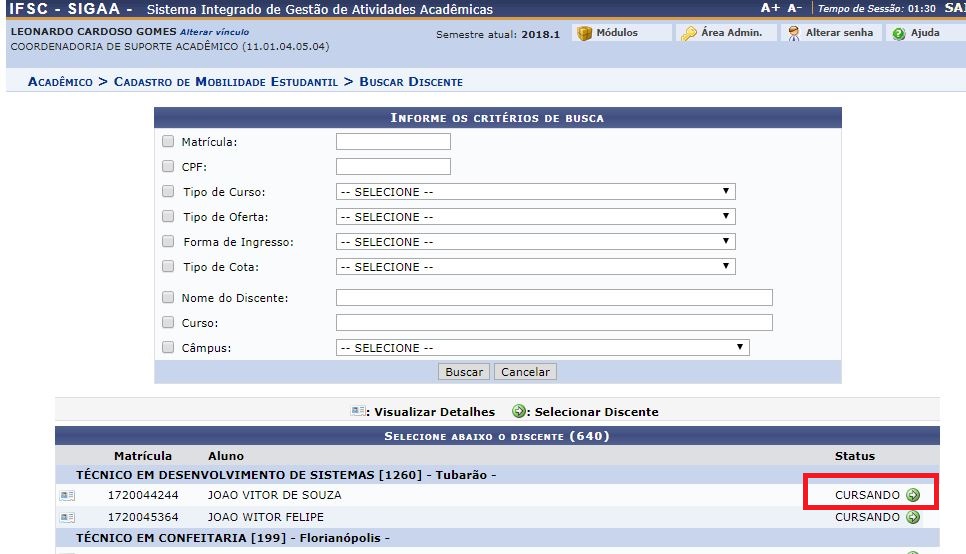Select student JOAO WITOR FELIPE arrow
966x554 pixels.
coord(913,517)
